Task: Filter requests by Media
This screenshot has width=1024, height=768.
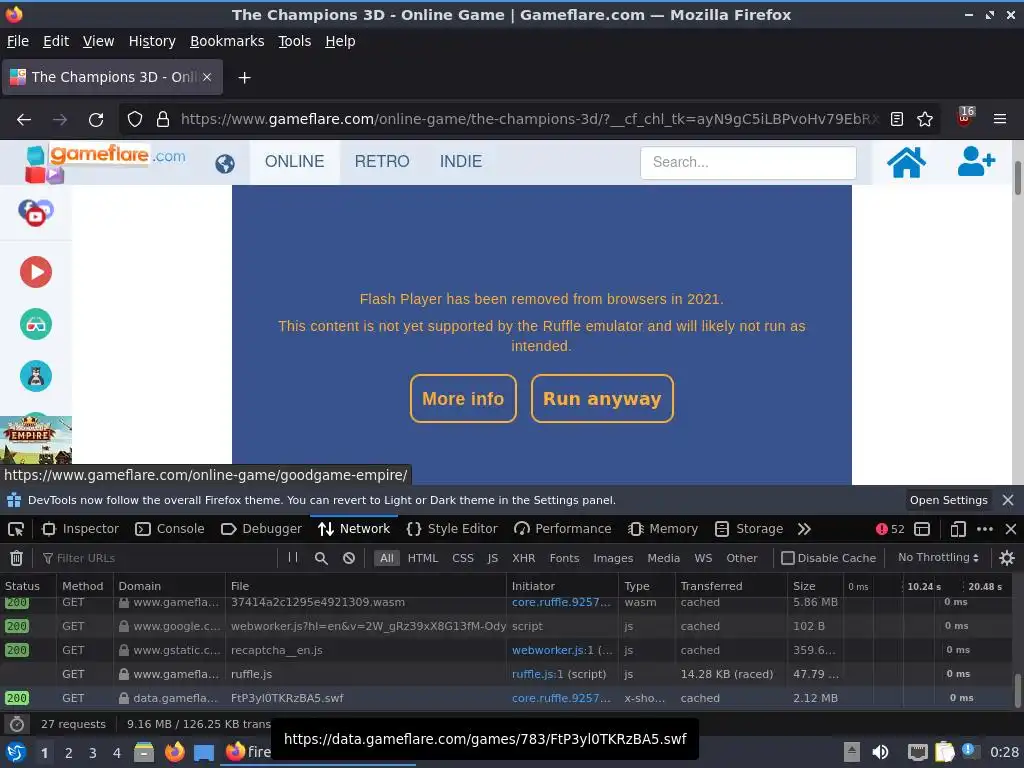Action: (x=664, y=558)
